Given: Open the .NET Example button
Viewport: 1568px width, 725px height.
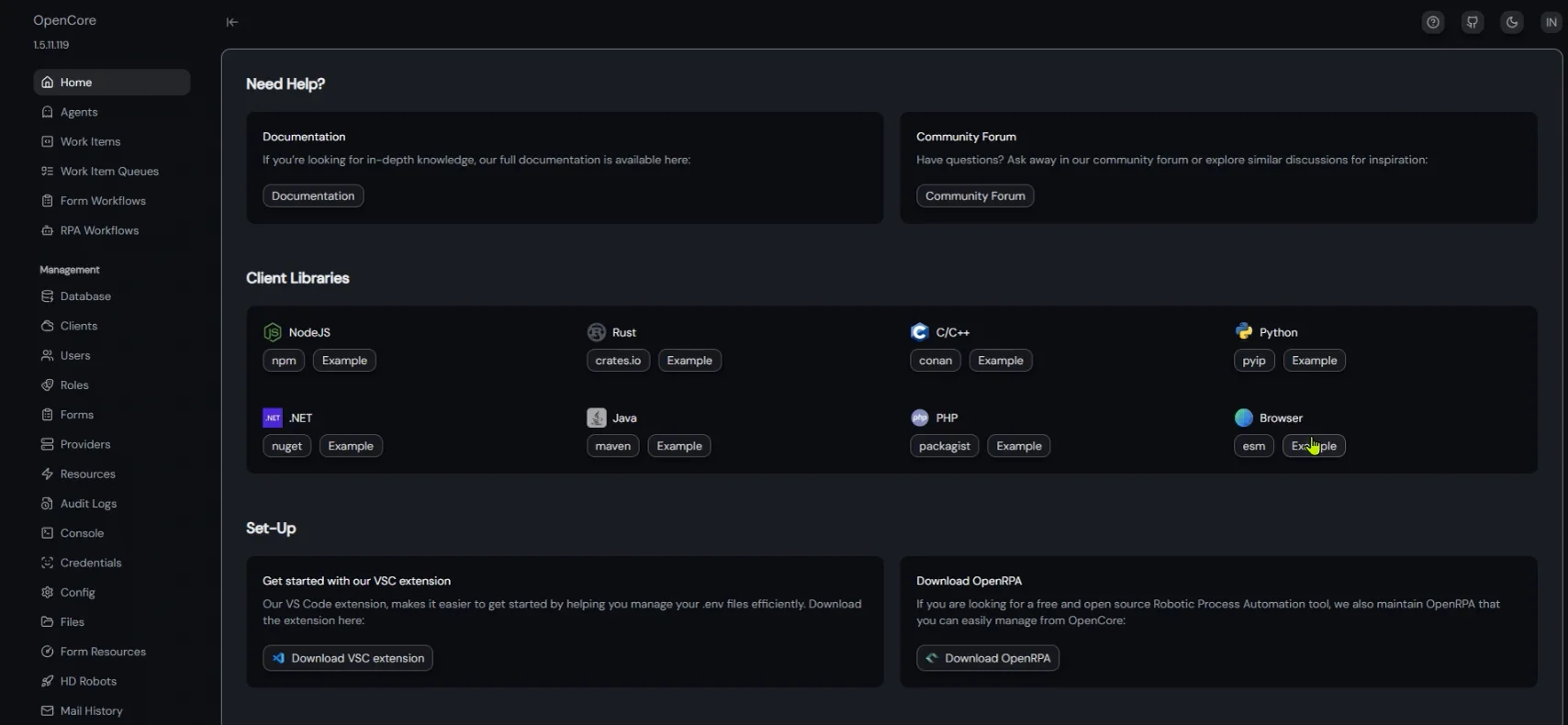Looking at the screenshot, I should tap(351, 446).
